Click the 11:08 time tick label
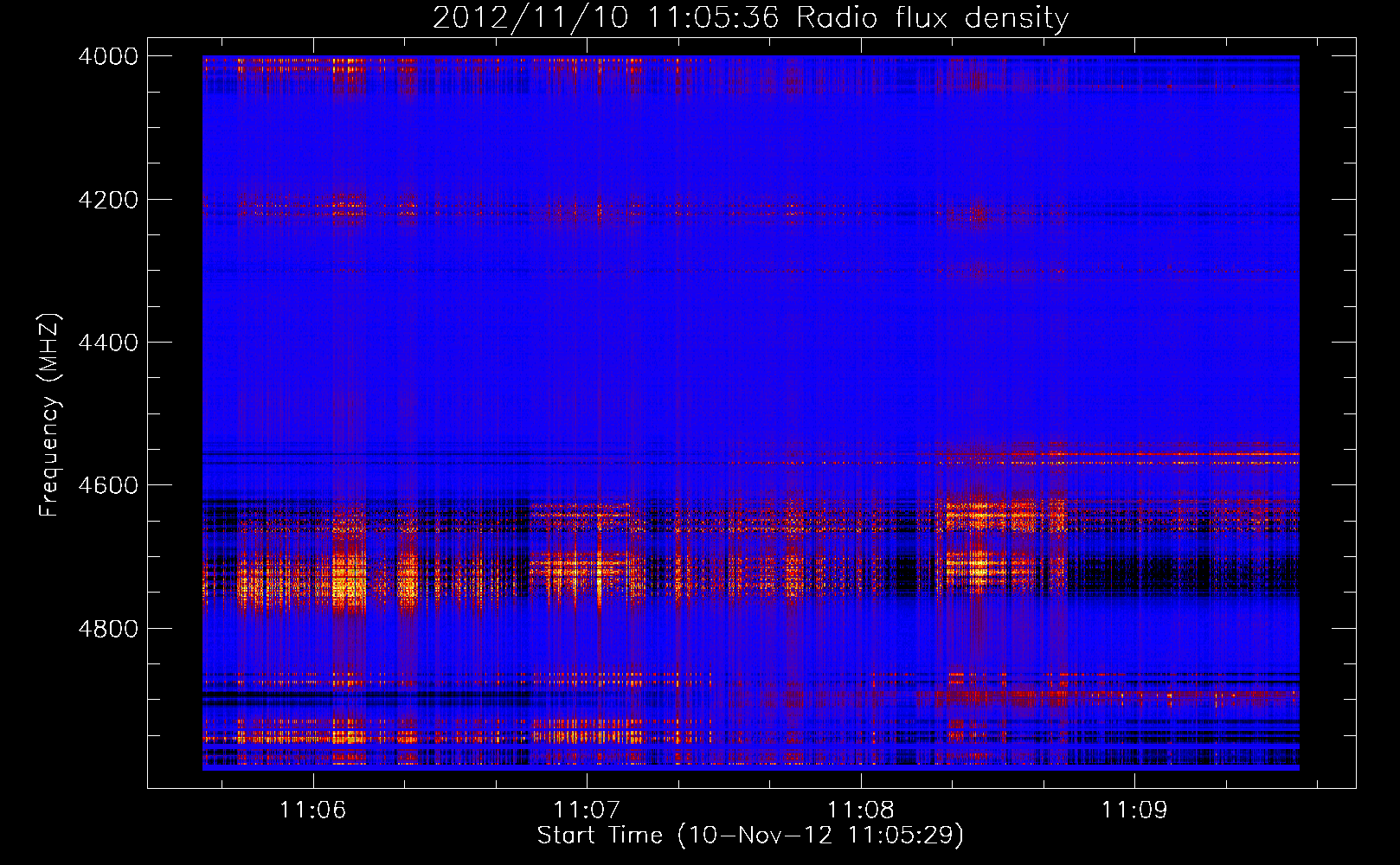 click(860, 810)
